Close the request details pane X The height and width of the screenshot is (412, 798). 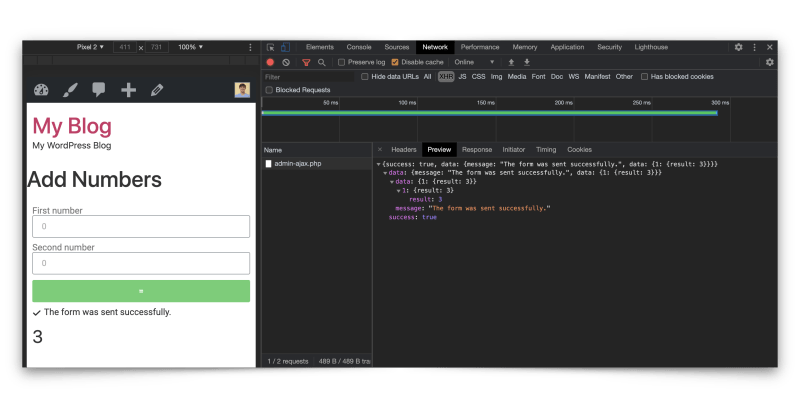(x=380, y=150)
